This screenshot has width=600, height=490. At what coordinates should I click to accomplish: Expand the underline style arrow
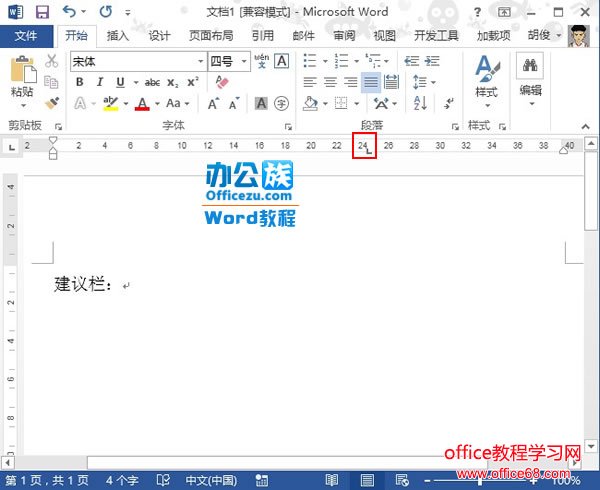point(135,82)
